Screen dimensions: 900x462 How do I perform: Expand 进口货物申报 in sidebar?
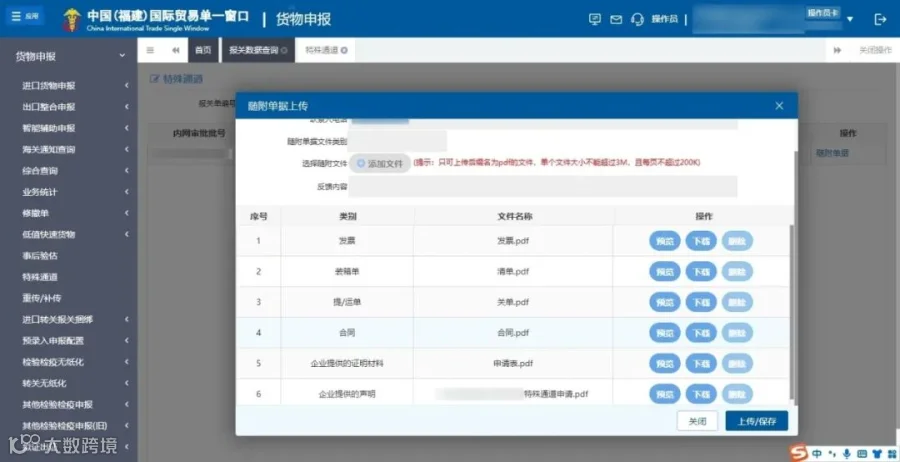pos(69,86)
